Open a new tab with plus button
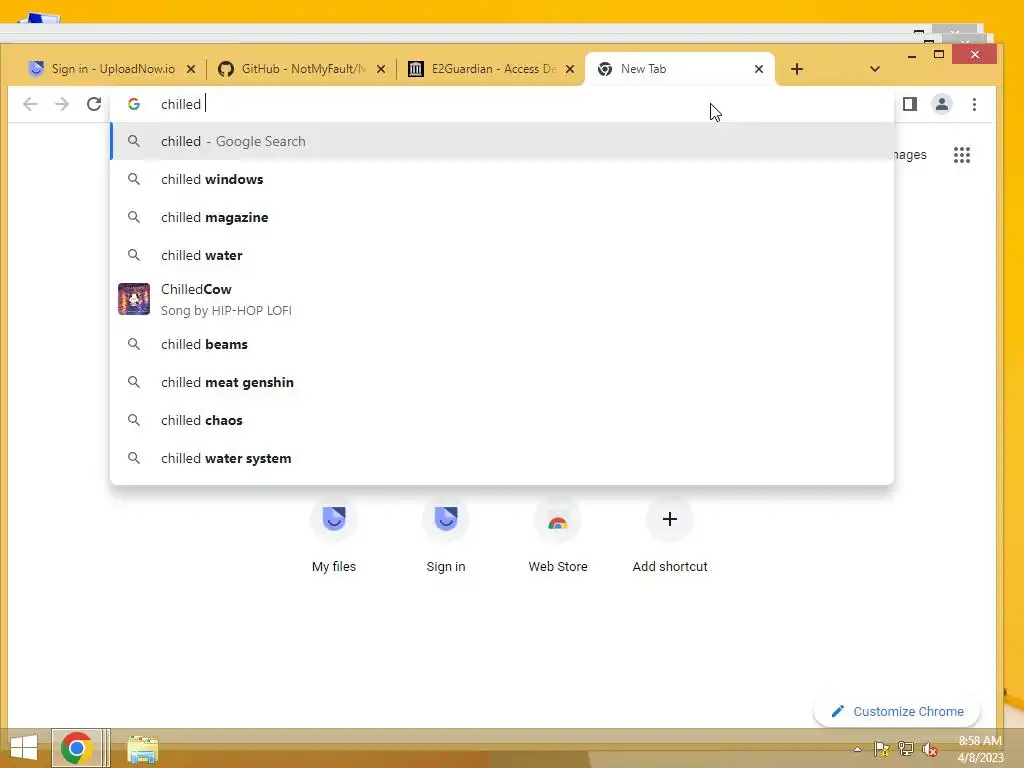This screenshot has height=768, width=1024. pos(797,69)
